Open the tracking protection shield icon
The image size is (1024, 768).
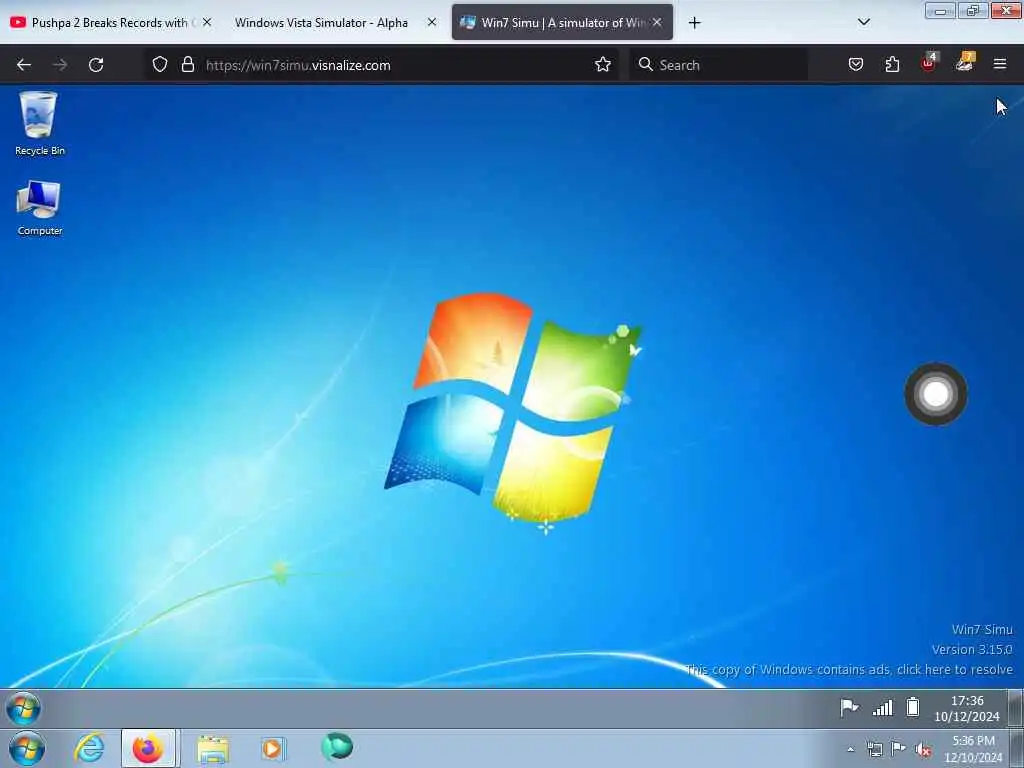[160, 65]
